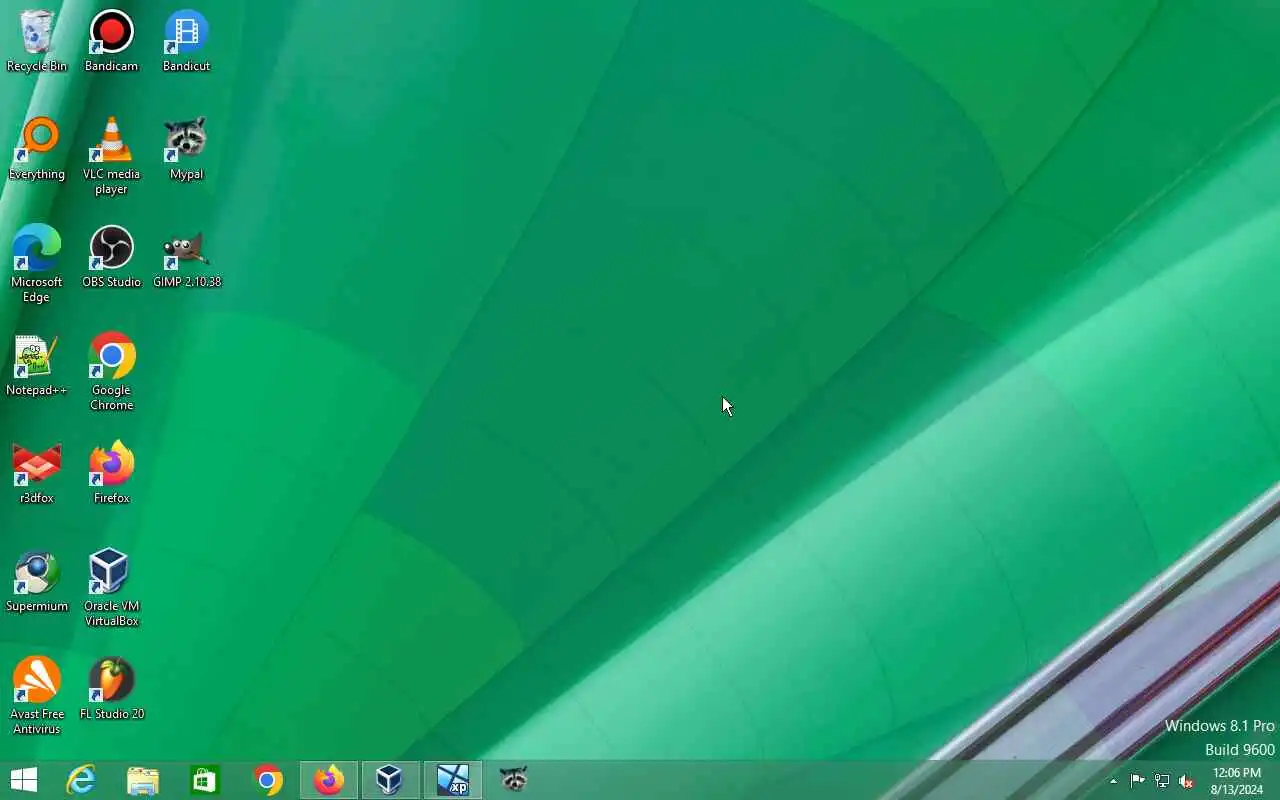
Task: Click the Mypal raccoon taskbar icon
Action: [x=514, y=780]
